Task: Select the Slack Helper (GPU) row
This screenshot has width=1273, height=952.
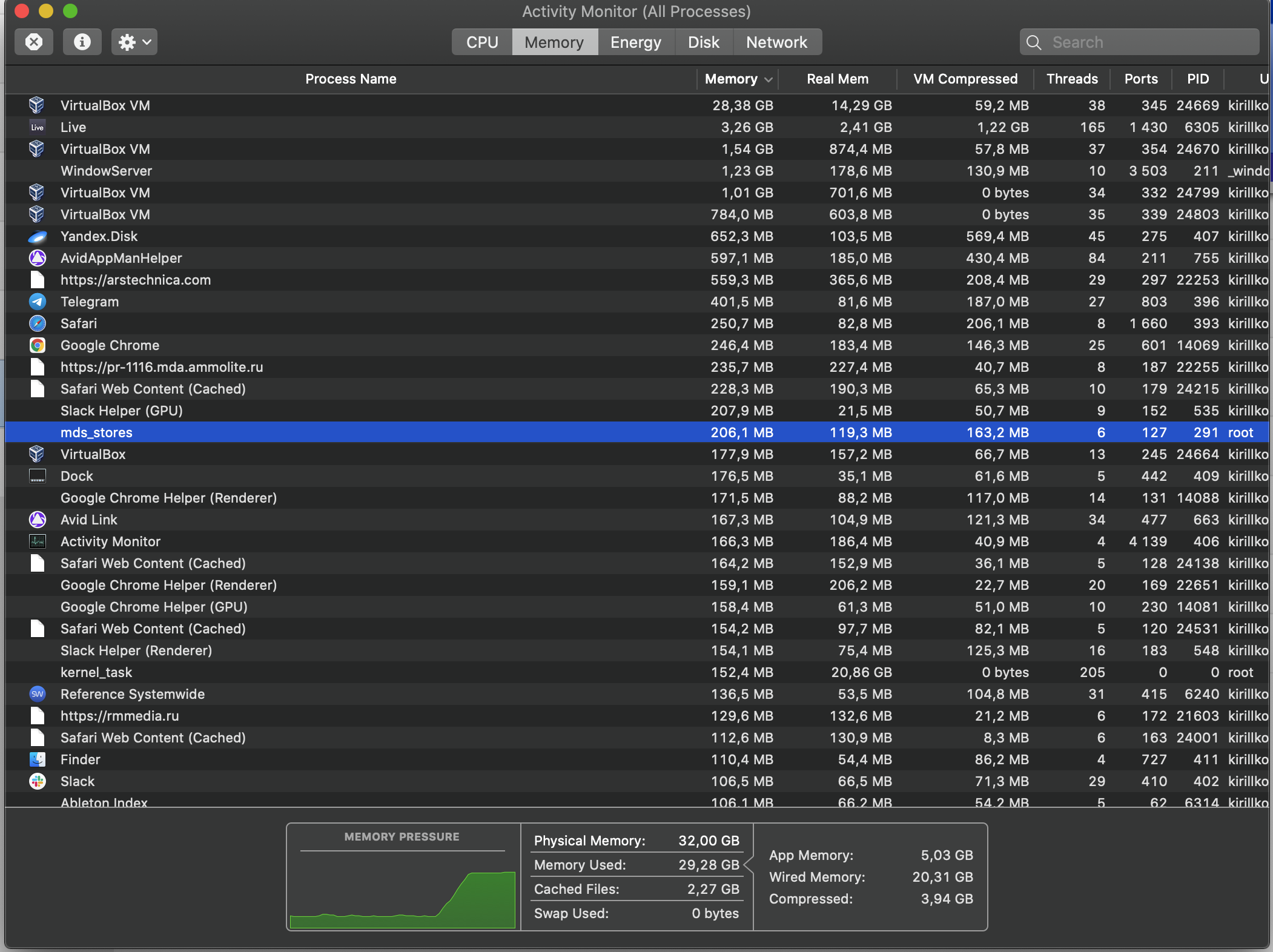Action: point(637,411)
